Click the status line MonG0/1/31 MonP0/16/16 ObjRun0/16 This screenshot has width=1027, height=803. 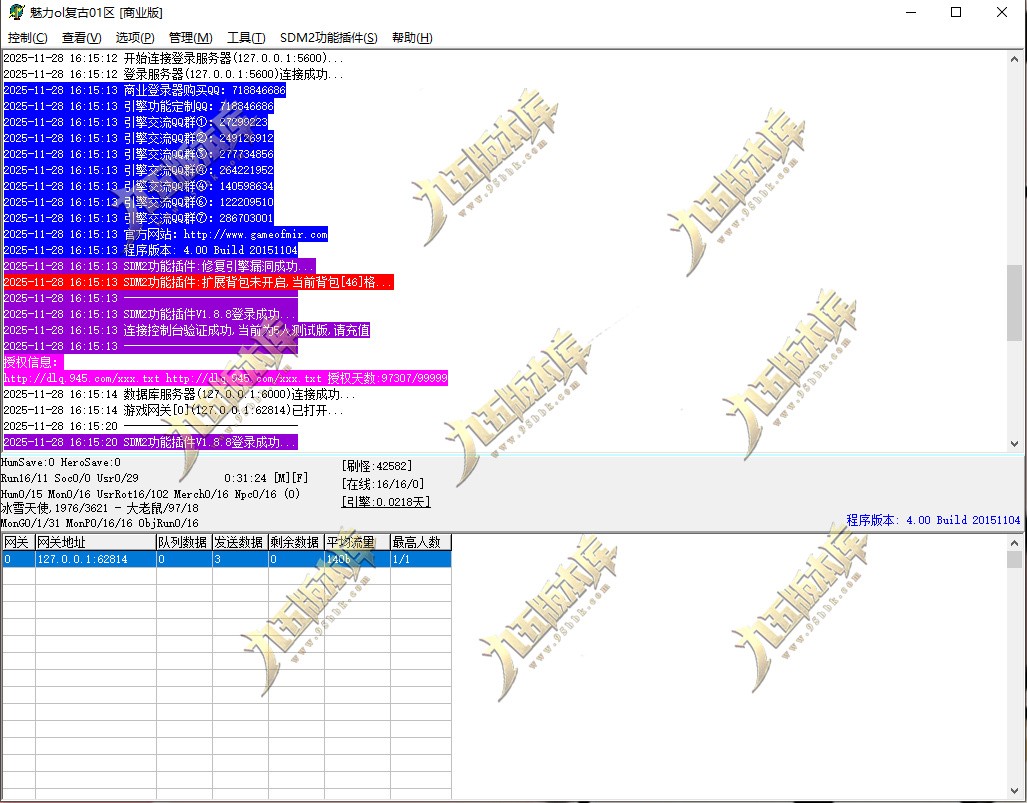point(100,523)
